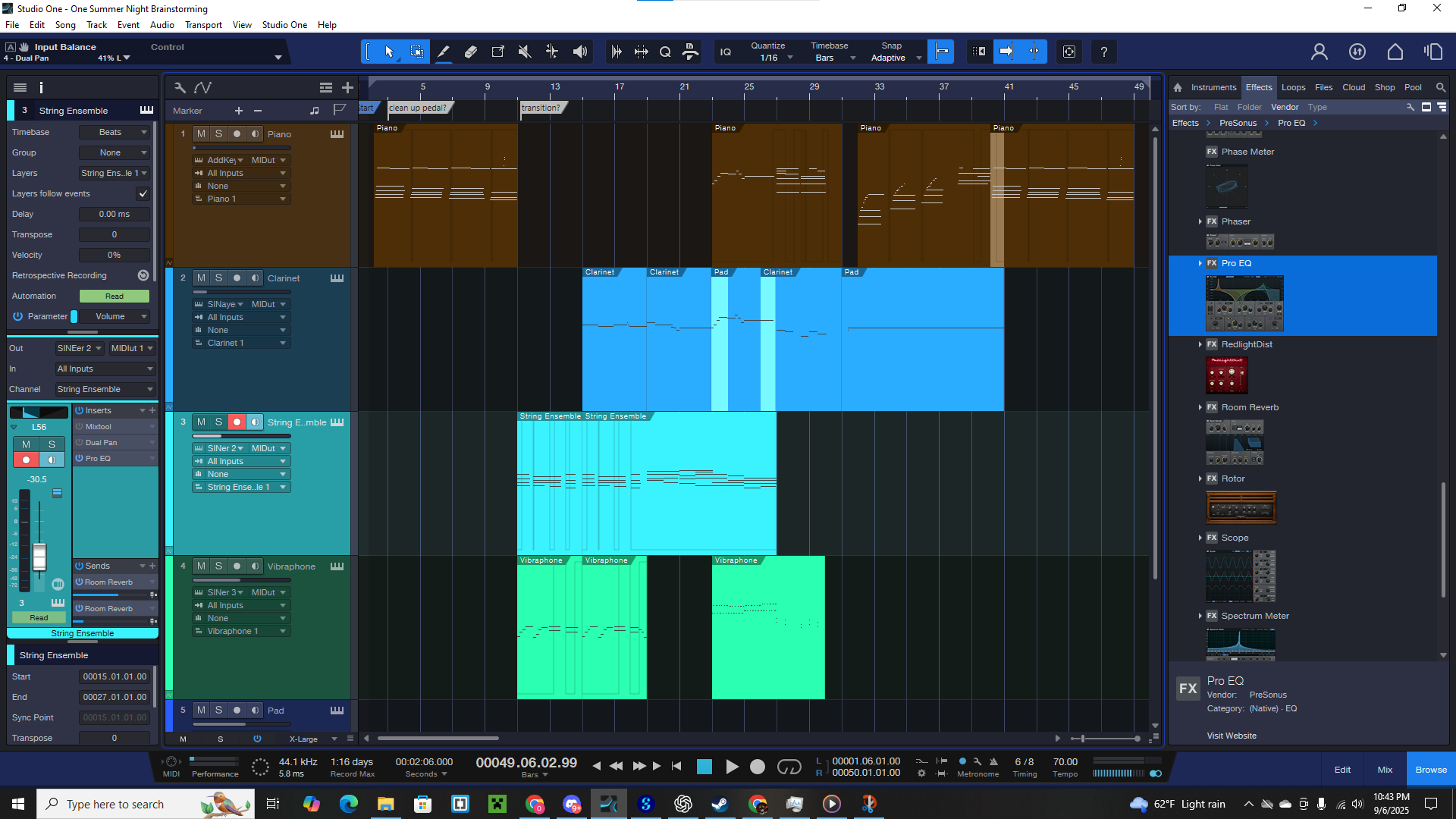Select the Paint (pencil) tool
Viewport: 1456px width, 819px height.
[x=444, y=52]
